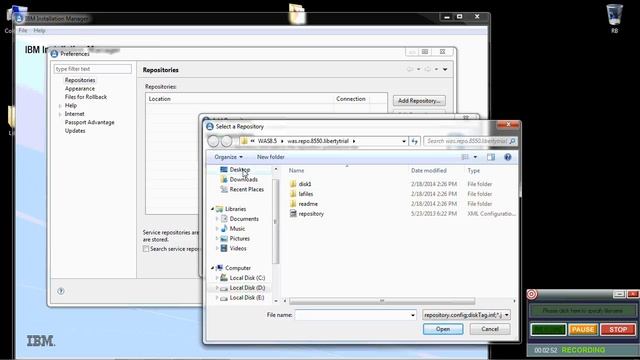Click the Open button
Screen dimensions: 640x360
(443, 329)
